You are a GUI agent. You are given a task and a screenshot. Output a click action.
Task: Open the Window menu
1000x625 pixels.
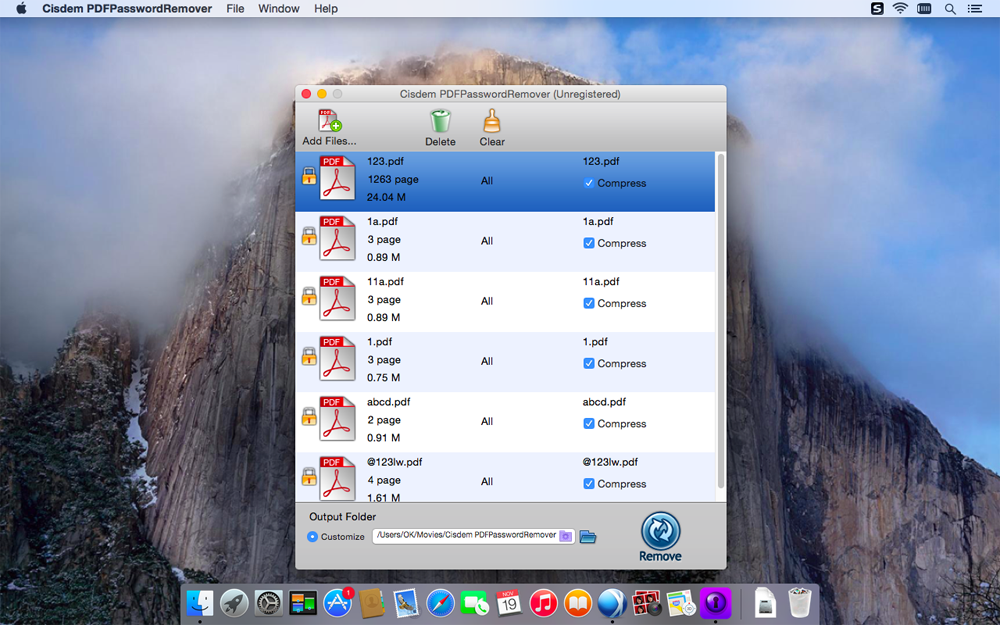click(x=279, y=8)
